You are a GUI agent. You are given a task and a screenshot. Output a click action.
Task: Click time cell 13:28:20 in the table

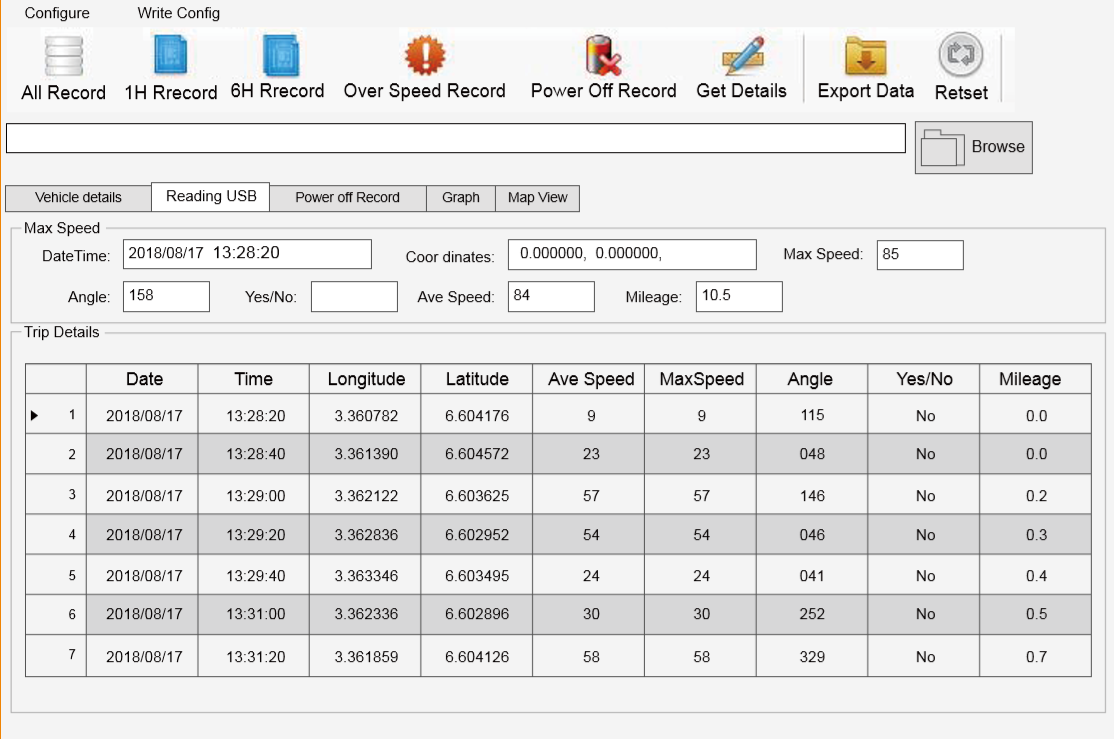click(x=254, y=416)
